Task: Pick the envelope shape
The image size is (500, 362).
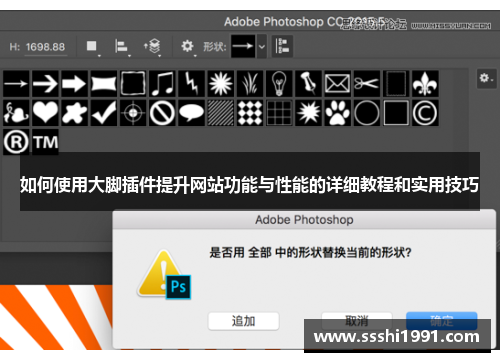Action: (338, 84)
